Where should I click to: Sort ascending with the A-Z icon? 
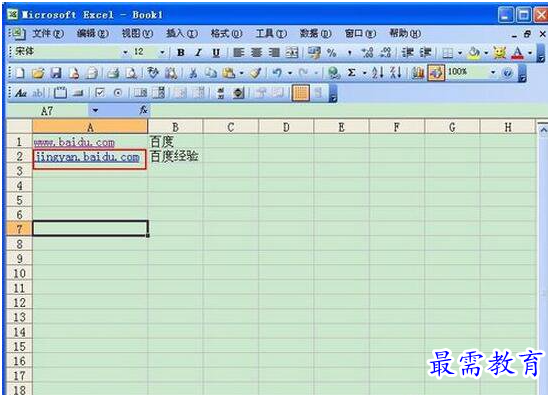(x=378, y=73)
